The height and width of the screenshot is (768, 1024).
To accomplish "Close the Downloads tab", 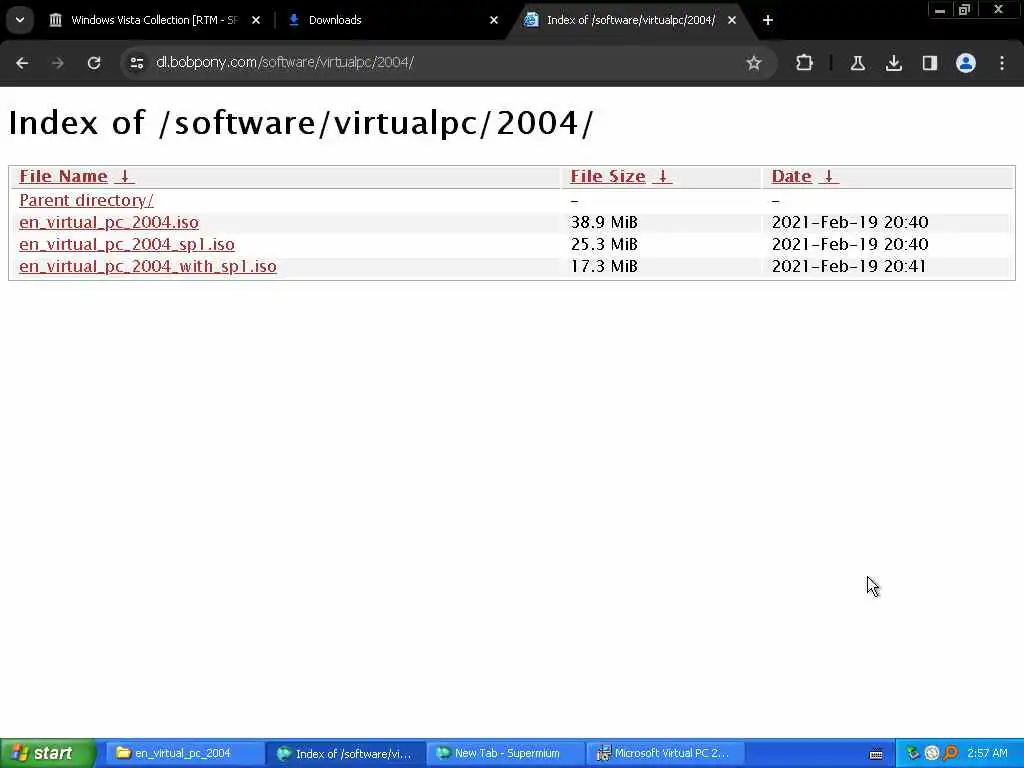I will click(494, 20).
